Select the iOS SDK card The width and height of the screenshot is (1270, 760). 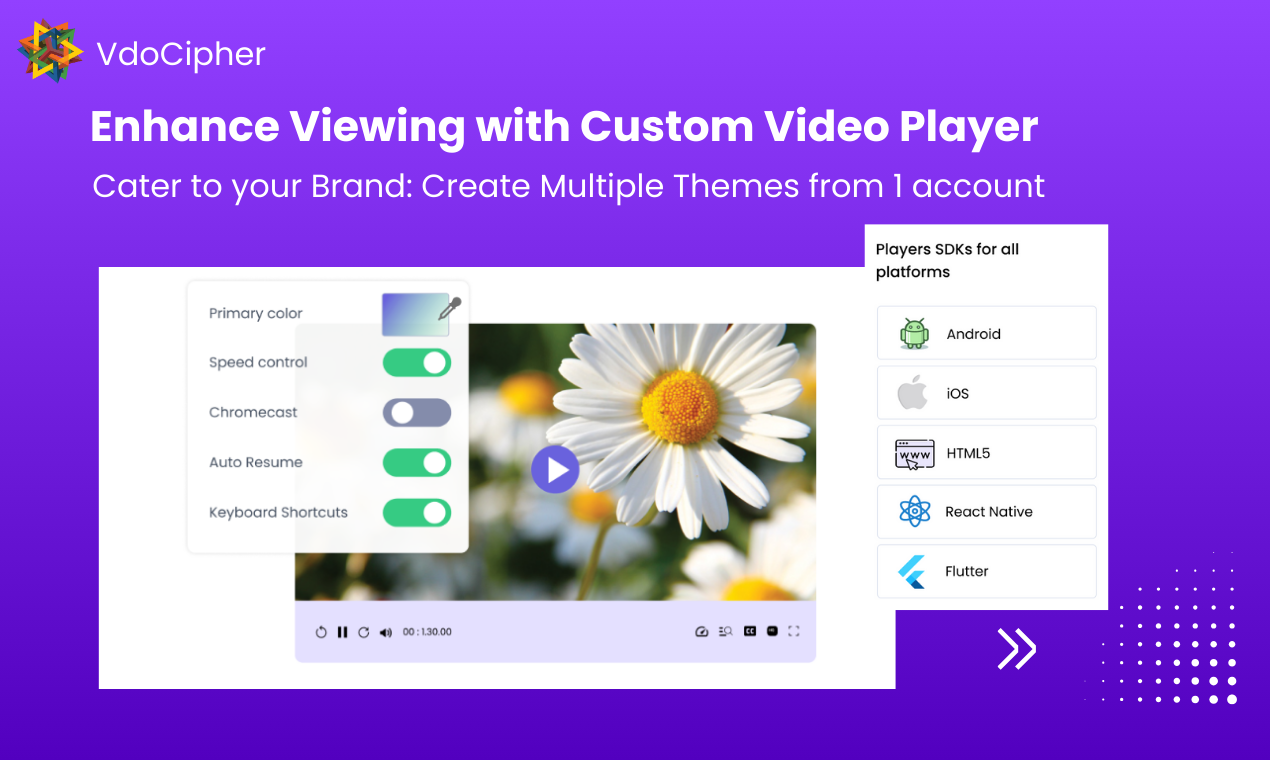click(x=987, y=392)
